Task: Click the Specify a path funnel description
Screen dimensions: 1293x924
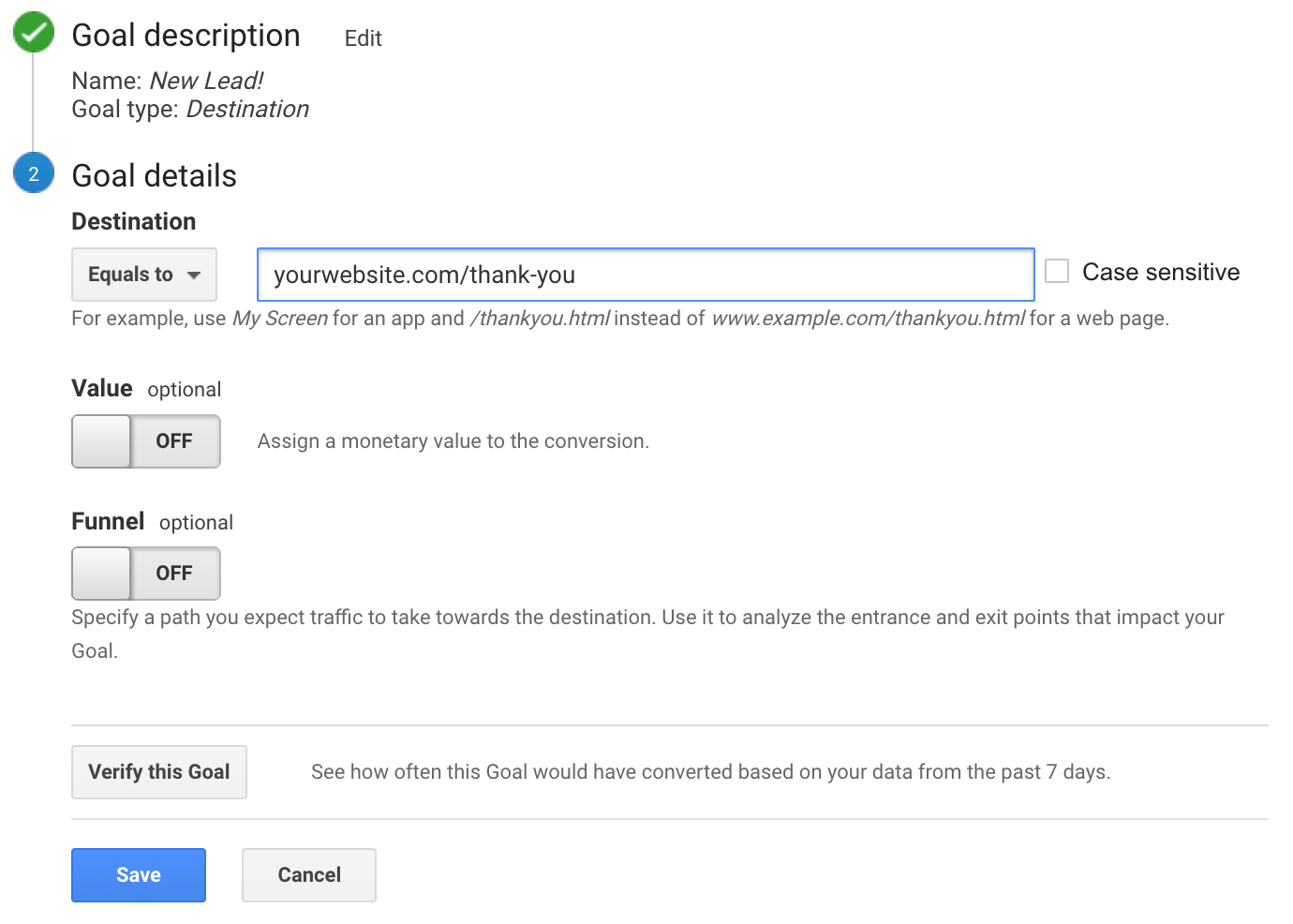Action: coord(648,633)
